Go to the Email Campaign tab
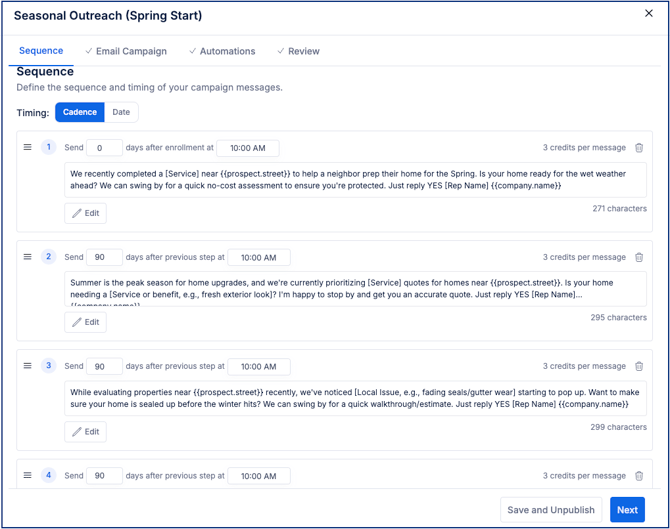The height and width of the screenshot is (529, 670). [126, 51]
